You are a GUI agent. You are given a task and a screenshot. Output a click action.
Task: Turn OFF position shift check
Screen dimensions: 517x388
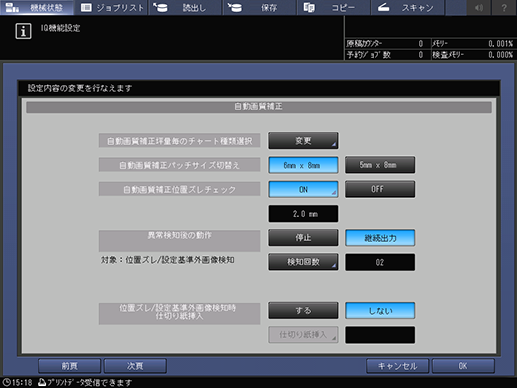click(380, 189)
